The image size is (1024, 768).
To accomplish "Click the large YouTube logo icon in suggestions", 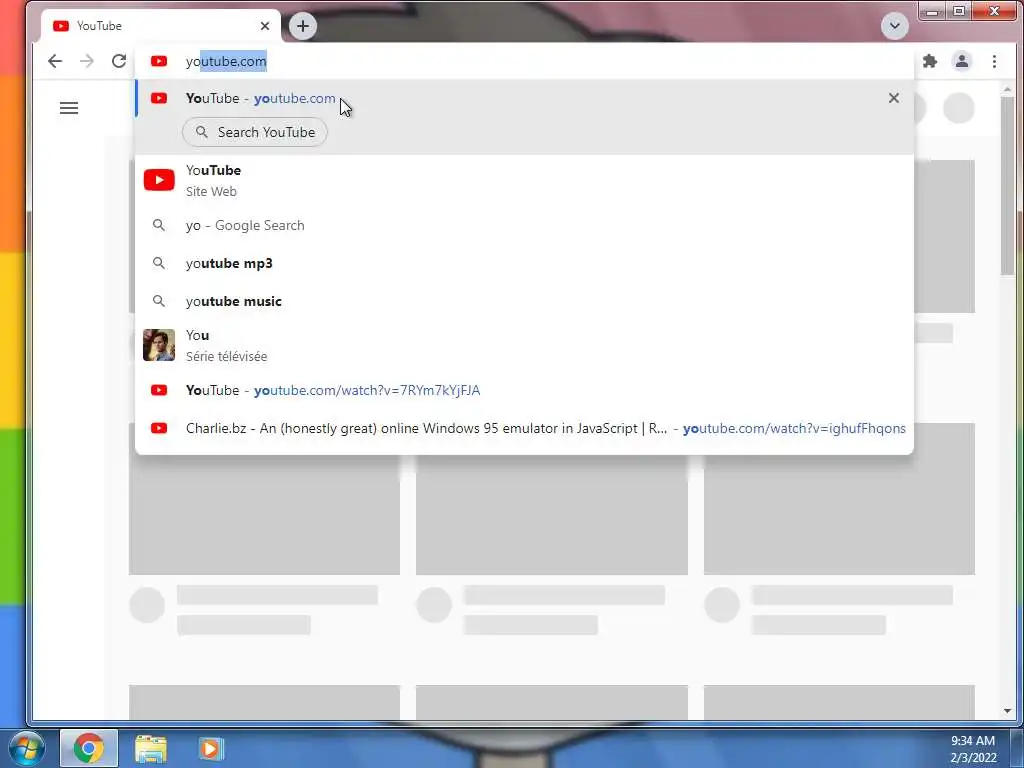I will coord(159,180).
